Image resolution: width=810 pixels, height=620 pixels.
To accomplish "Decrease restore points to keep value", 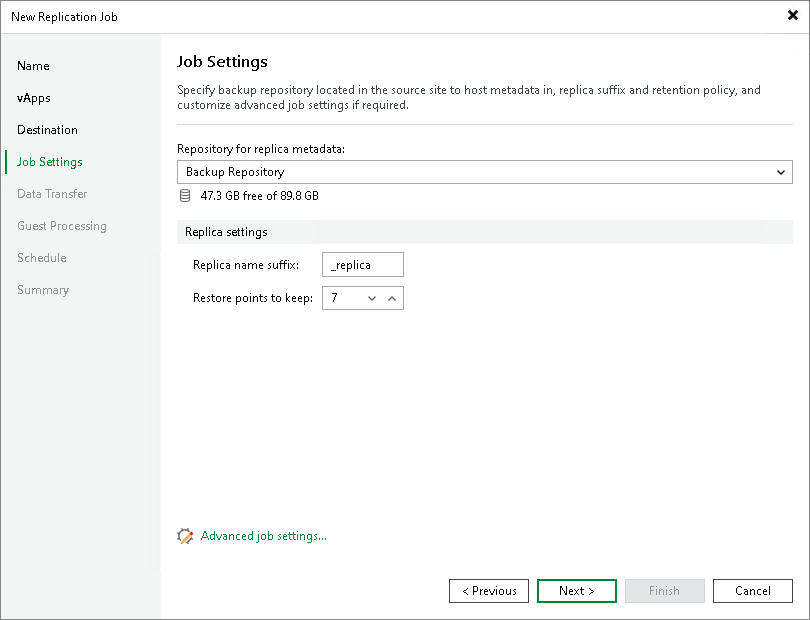I will [x=372, y=298].
